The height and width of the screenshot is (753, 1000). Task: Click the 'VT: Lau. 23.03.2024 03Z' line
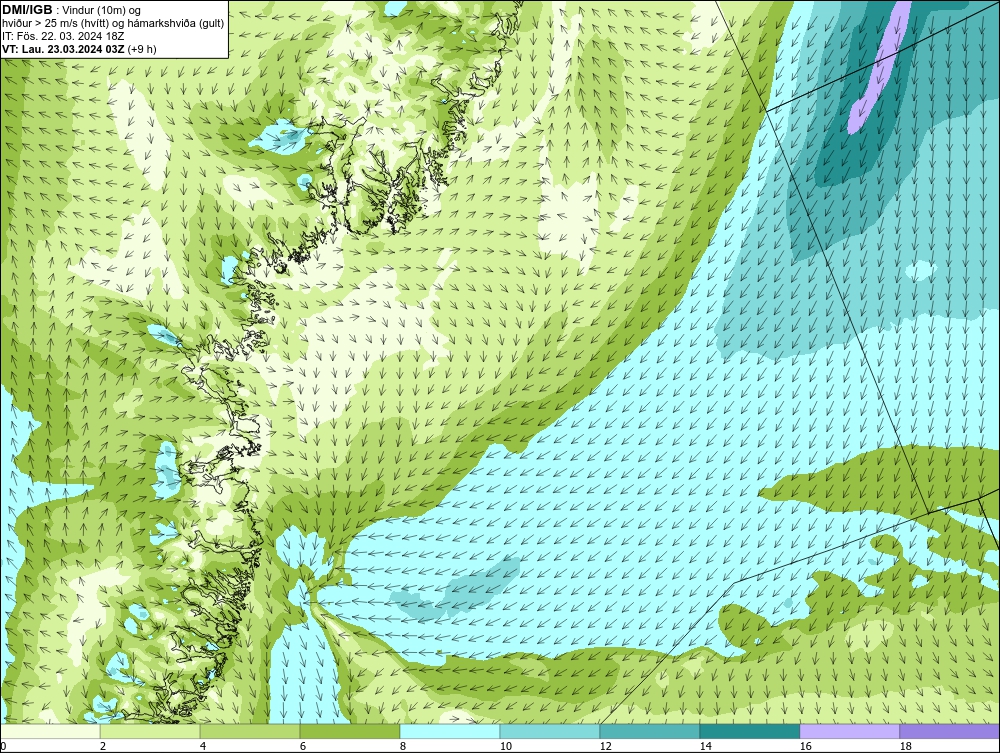point(64,48)
